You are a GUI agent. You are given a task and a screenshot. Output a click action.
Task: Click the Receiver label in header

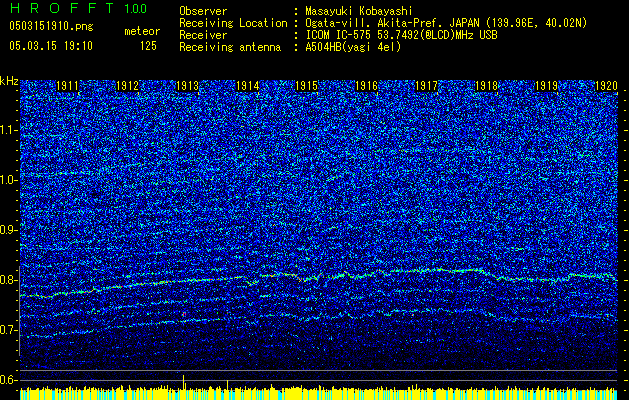pos(203,35)
